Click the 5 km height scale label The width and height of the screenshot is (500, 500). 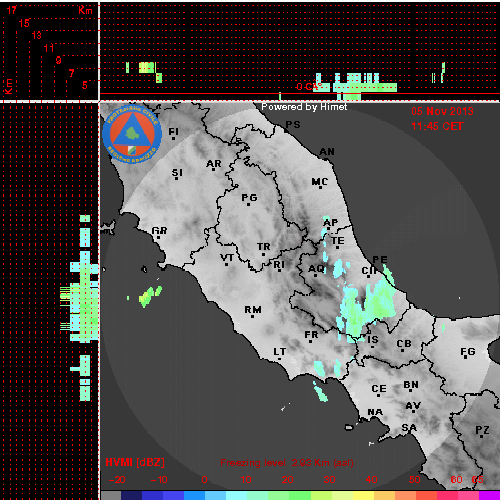85,85
